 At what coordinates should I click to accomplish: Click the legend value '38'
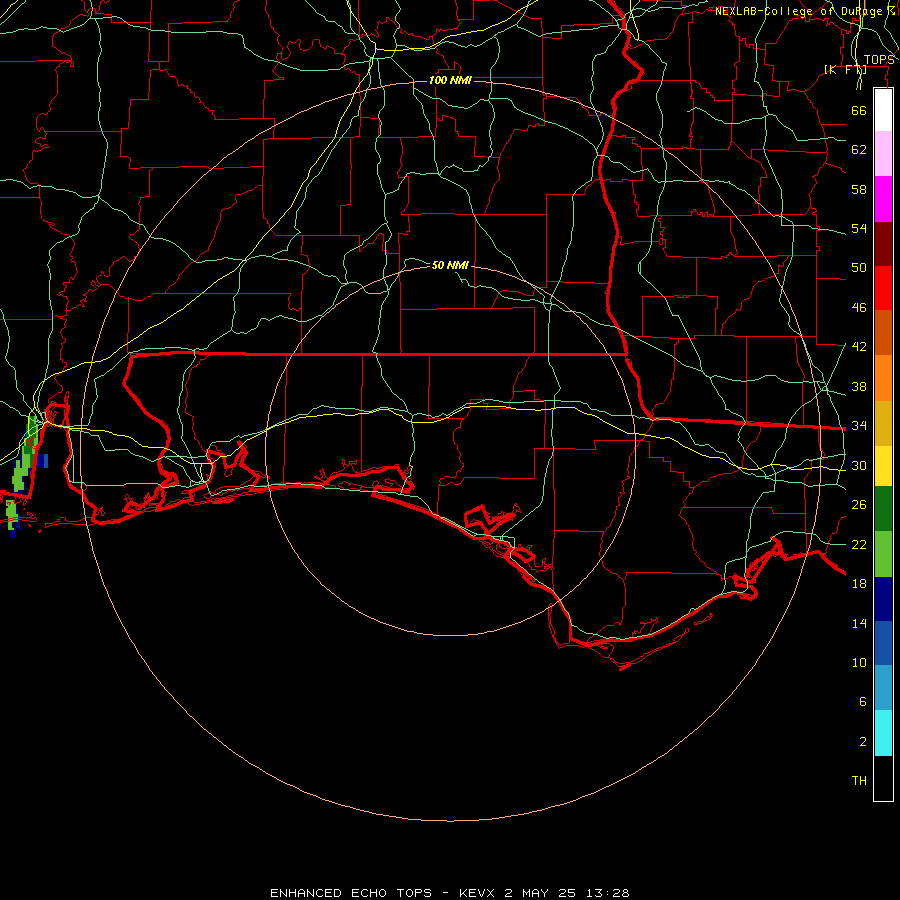point(859,387)
